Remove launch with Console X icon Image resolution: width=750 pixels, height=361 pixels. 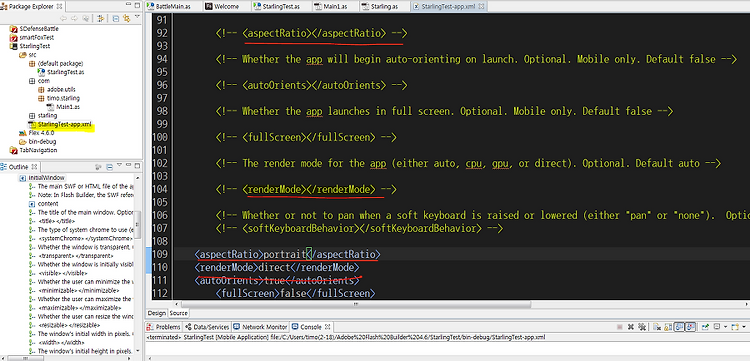pos(631,327)
